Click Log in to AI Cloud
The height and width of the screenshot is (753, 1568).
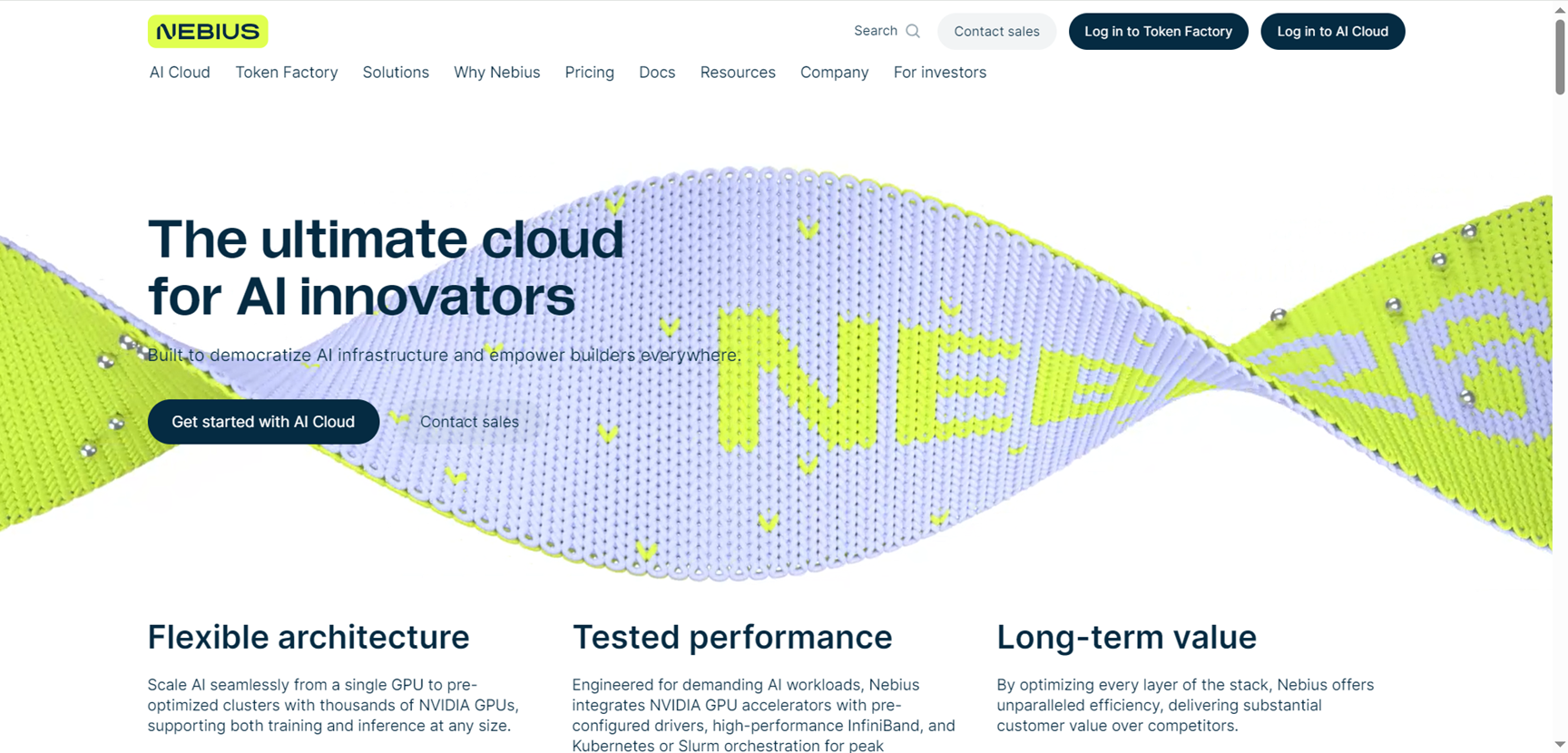click(x=1333, y=31)
